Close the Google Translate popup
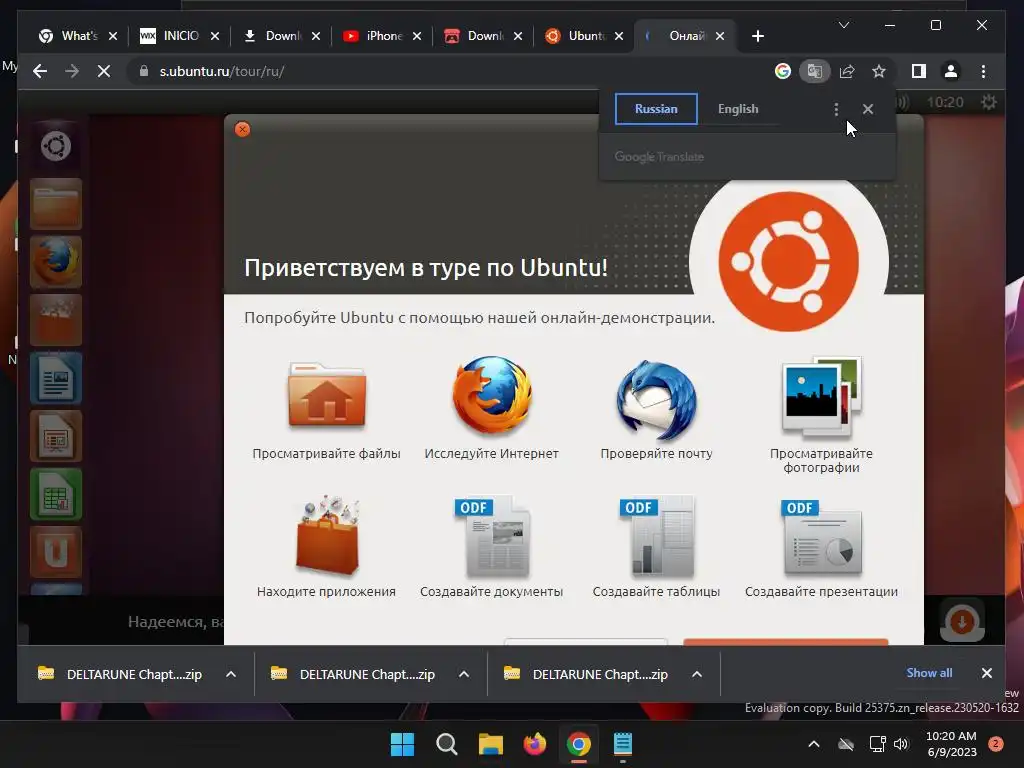This screenshot has width=1024, height=768. [x=868, y=109]
